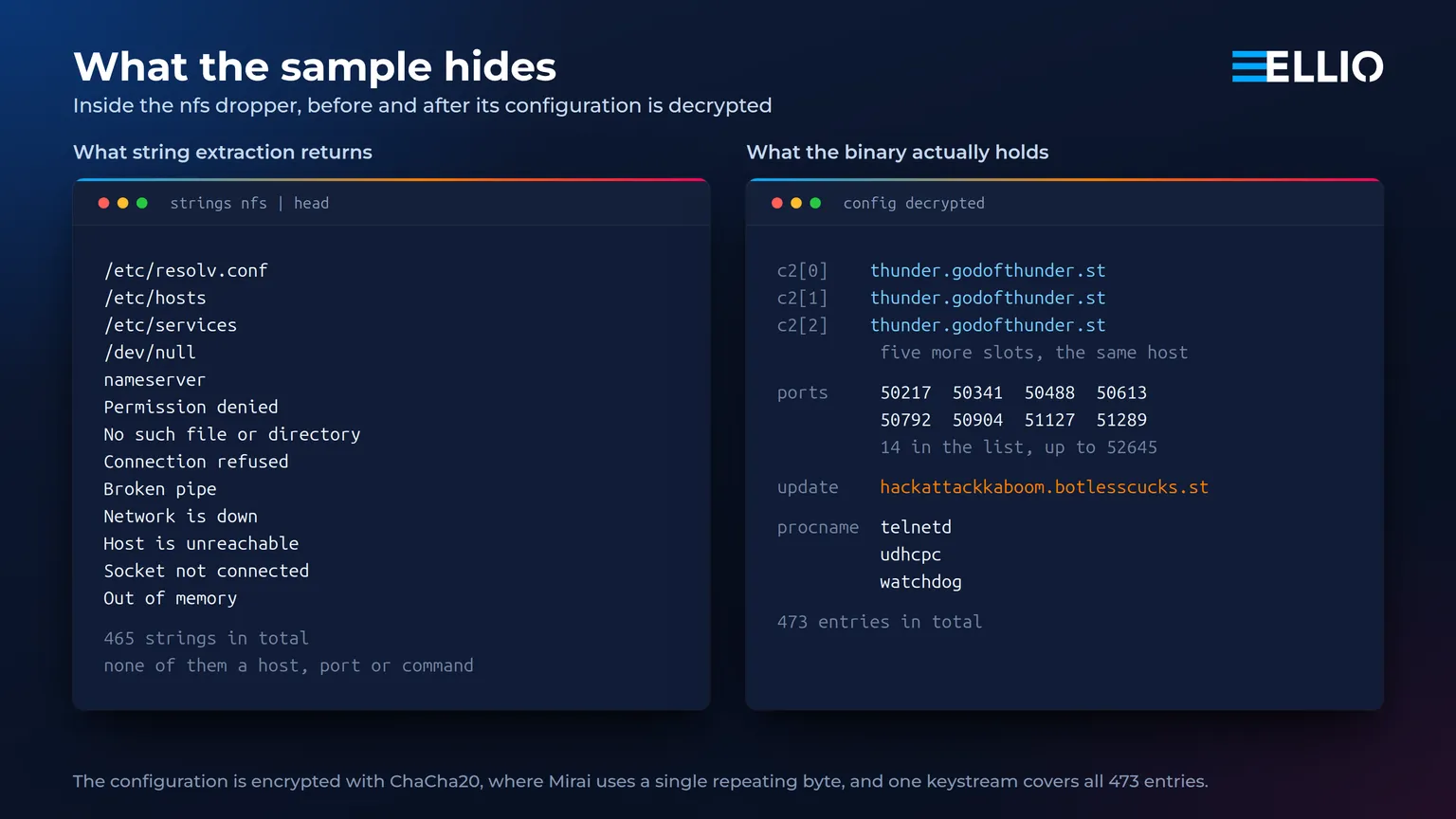Select the 'config decrypted' title text
This screenshot has width=1456, height=819.
[914, 203]
